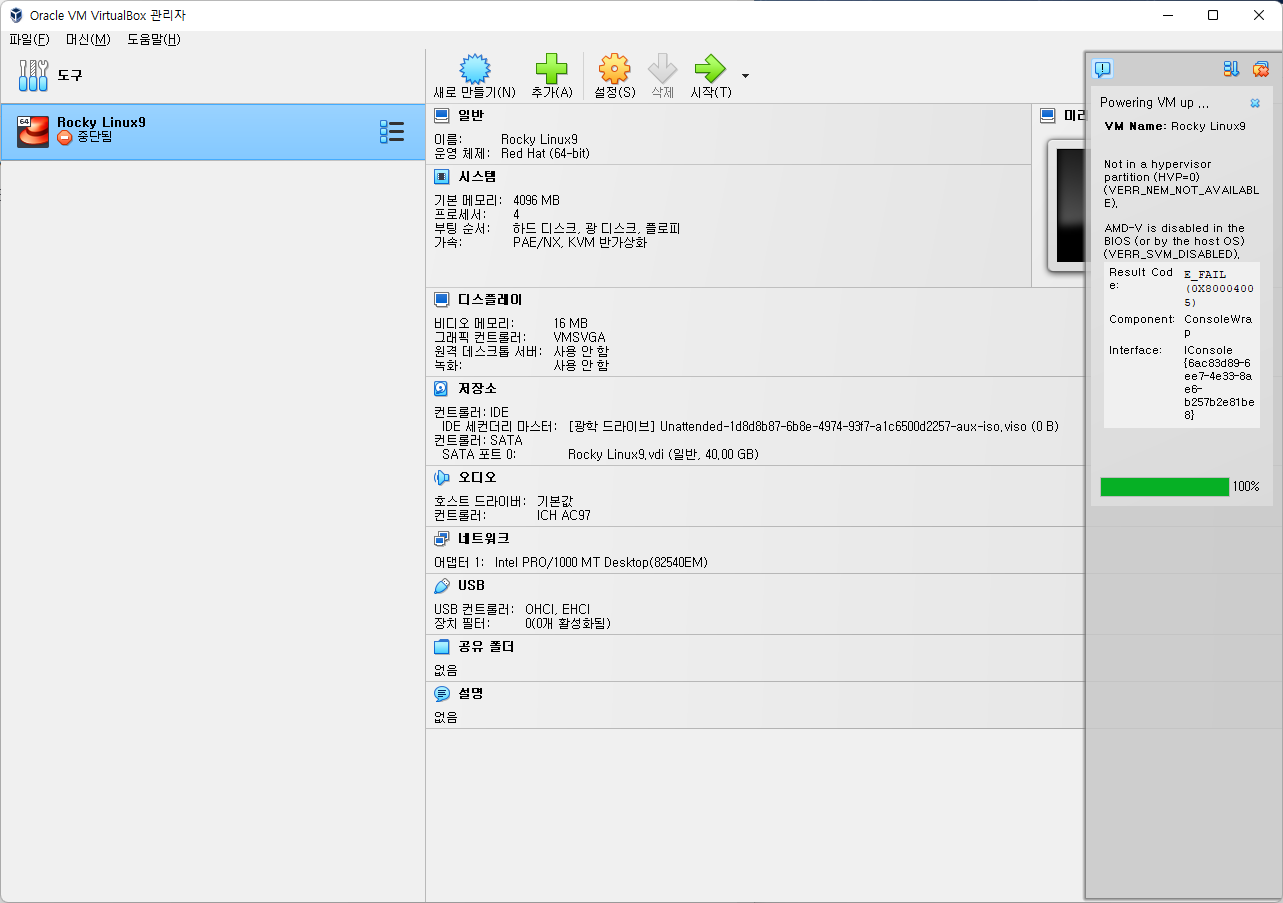Screen dimensions: 1283x903
Task: Open the 도움말(H) menu
Action: pyautogui.click(x=154, y=39)
